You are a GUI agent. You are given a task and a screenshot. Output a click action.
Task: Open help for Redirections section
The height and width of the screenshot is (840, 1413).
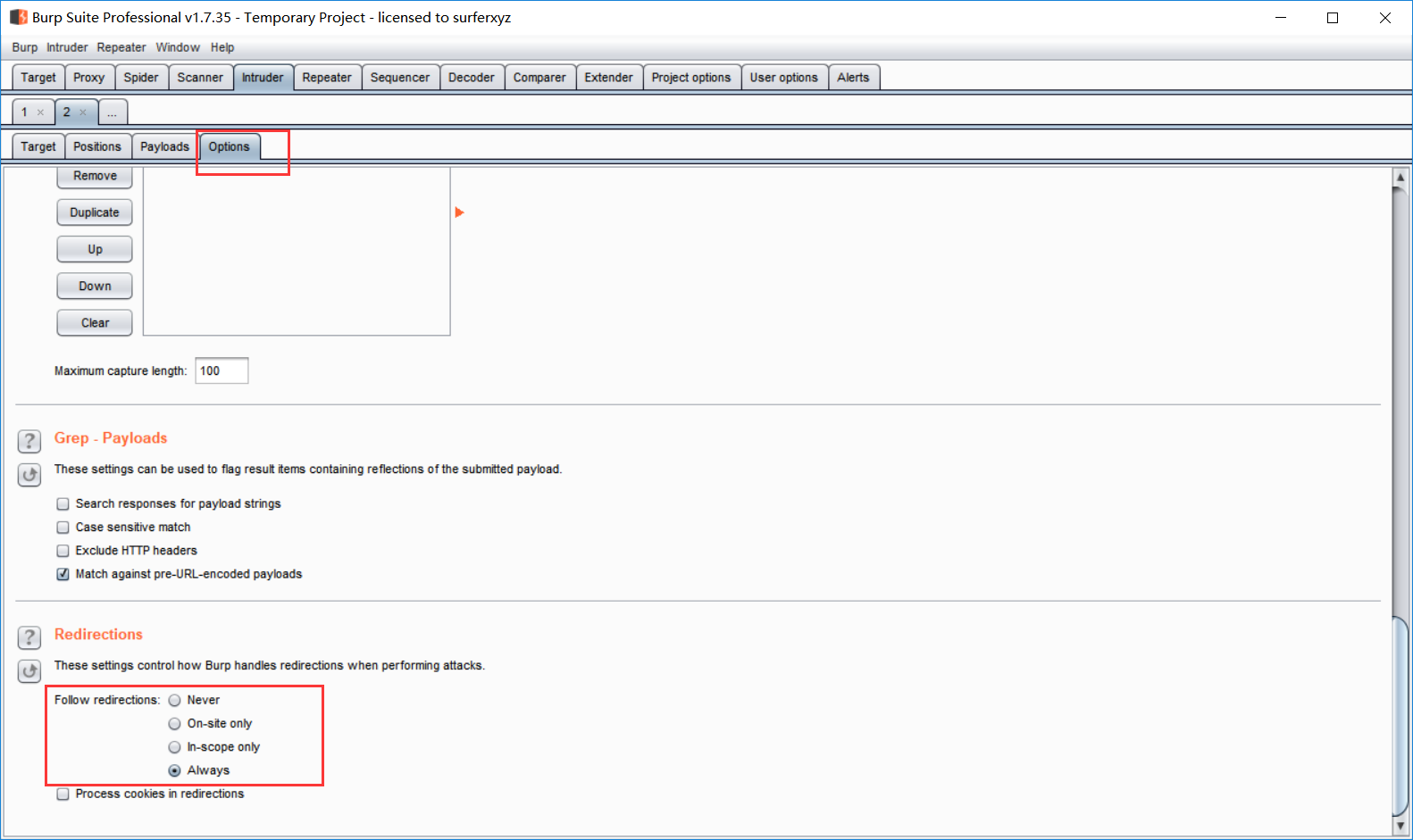[x=29, y=637]
